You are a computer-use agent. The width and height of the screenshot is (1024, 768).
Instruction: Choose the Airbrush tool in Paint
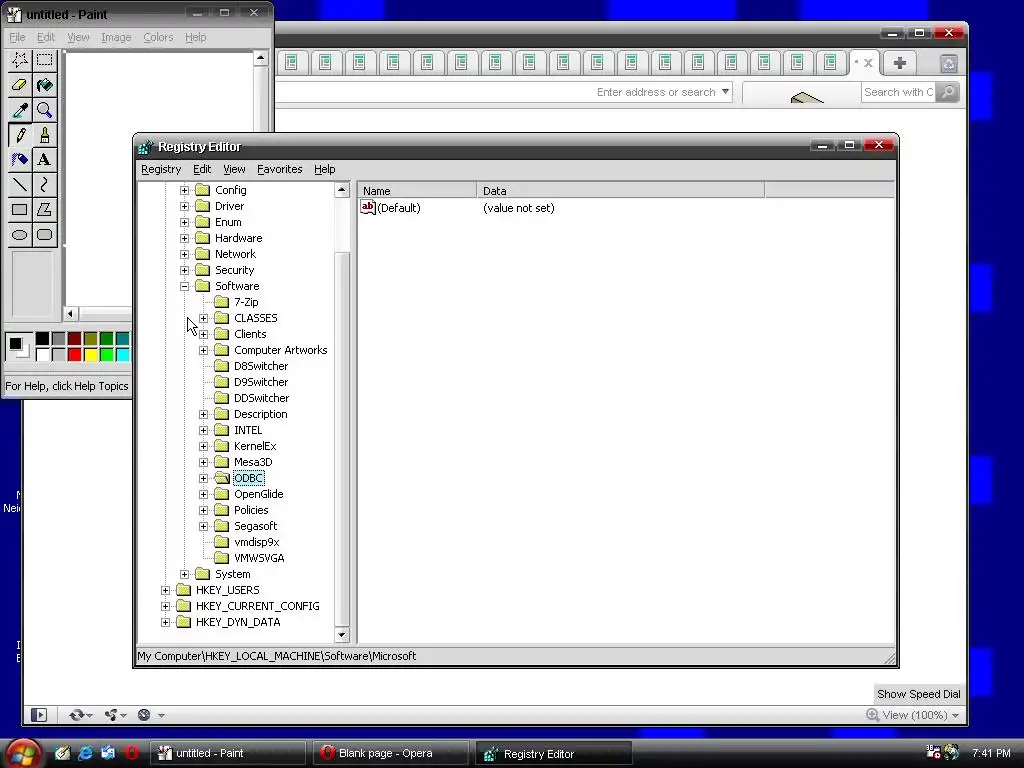coord(20,160)
